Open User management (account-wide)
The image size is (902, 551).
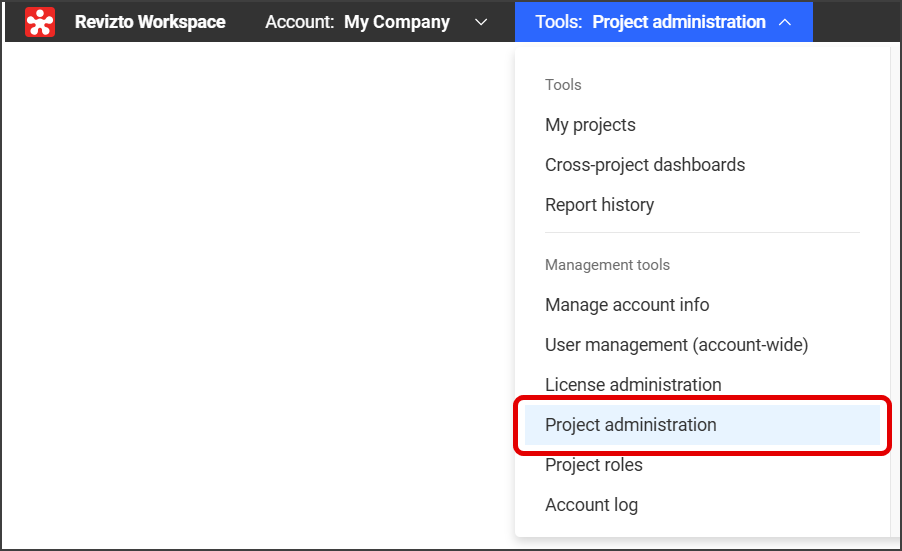676,345
